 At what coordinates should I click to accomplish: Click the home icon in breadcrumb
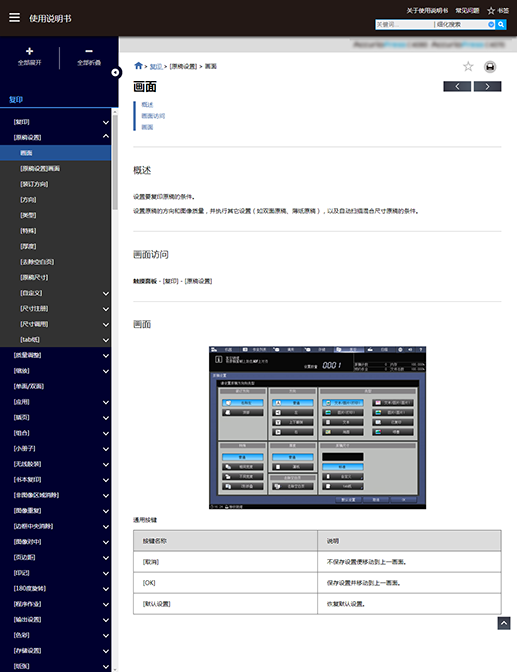coord(138,66)
